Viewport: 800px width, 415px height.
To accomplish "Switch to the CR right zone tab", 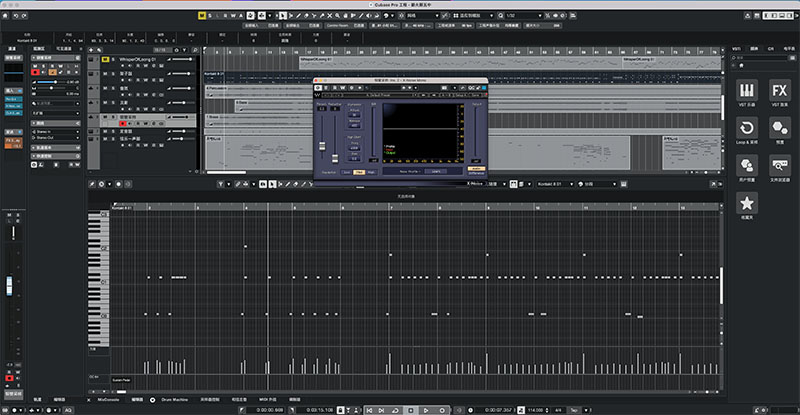I will [x=770, y=48].
